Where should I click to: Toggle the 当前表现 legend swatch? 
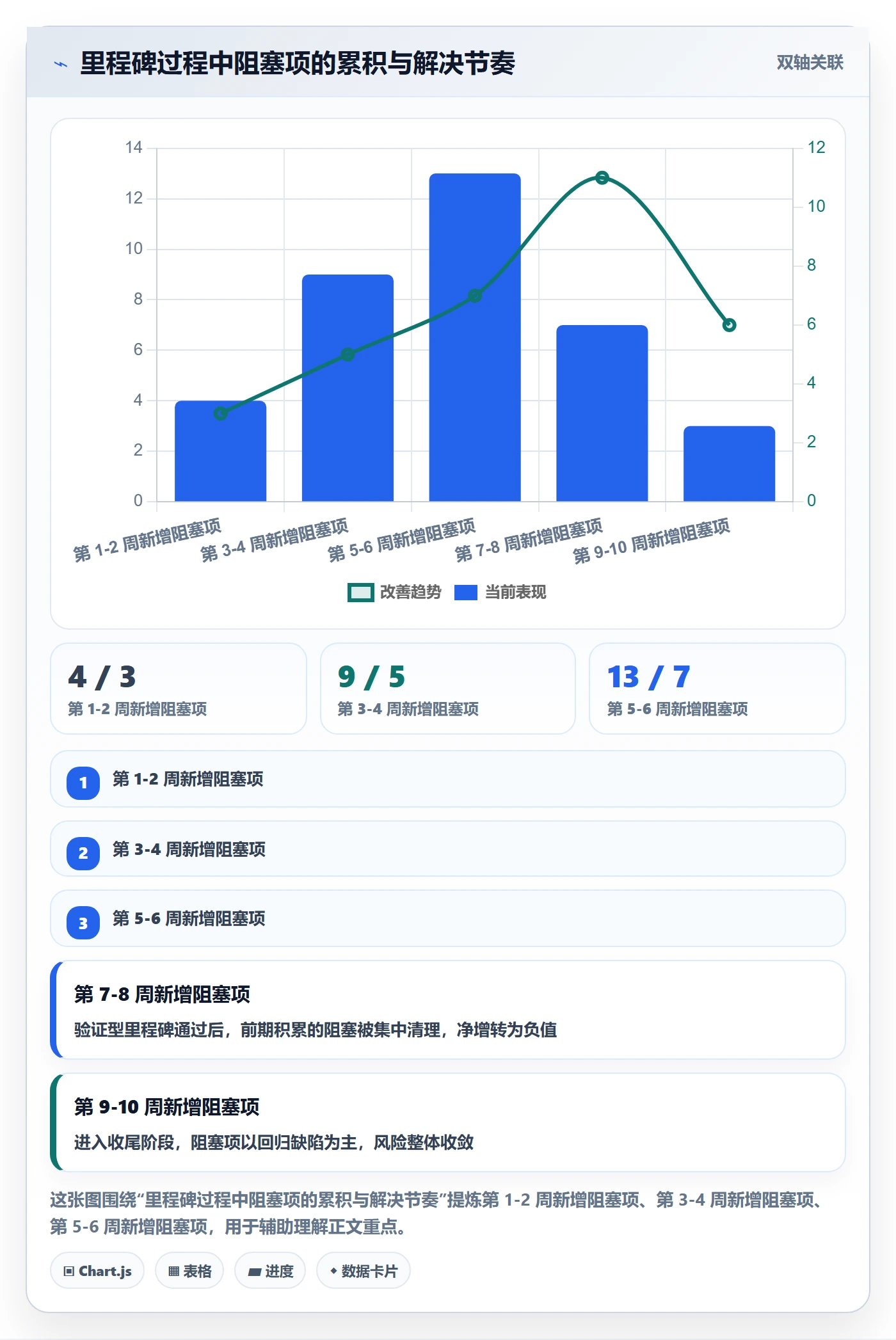click(x=465, y=593)
